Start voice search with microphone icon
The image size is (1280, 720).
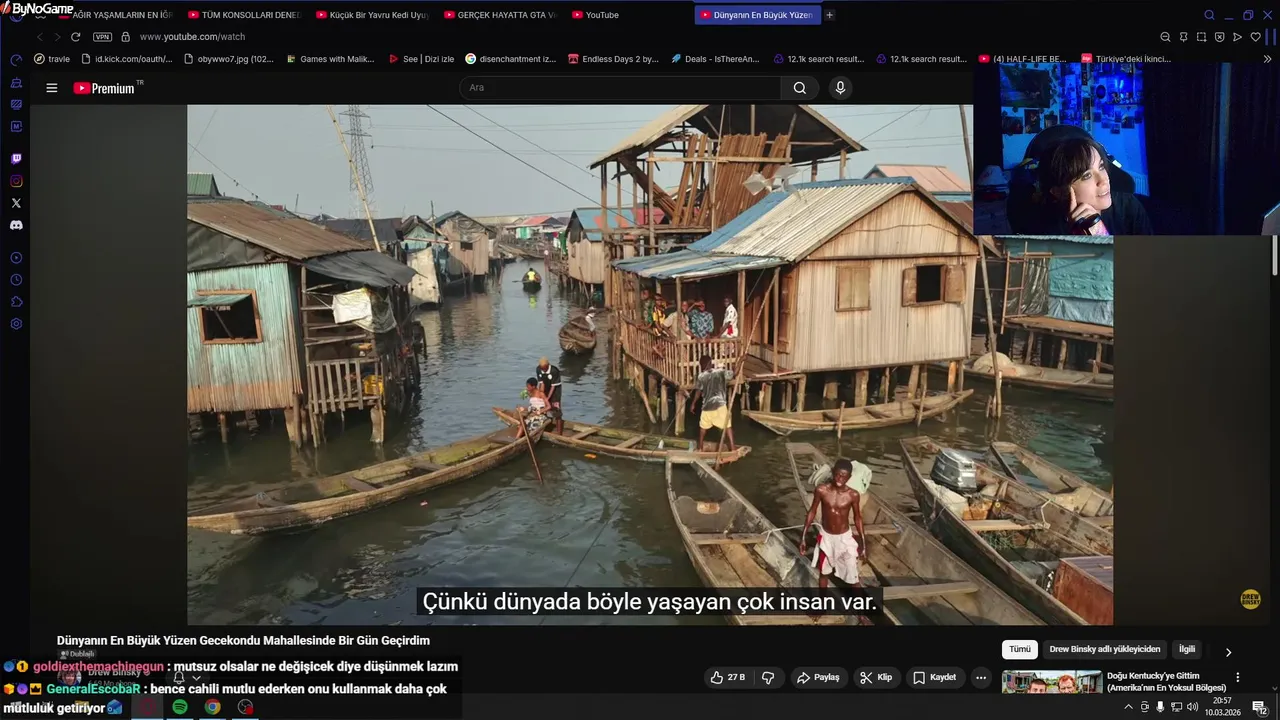840,88
